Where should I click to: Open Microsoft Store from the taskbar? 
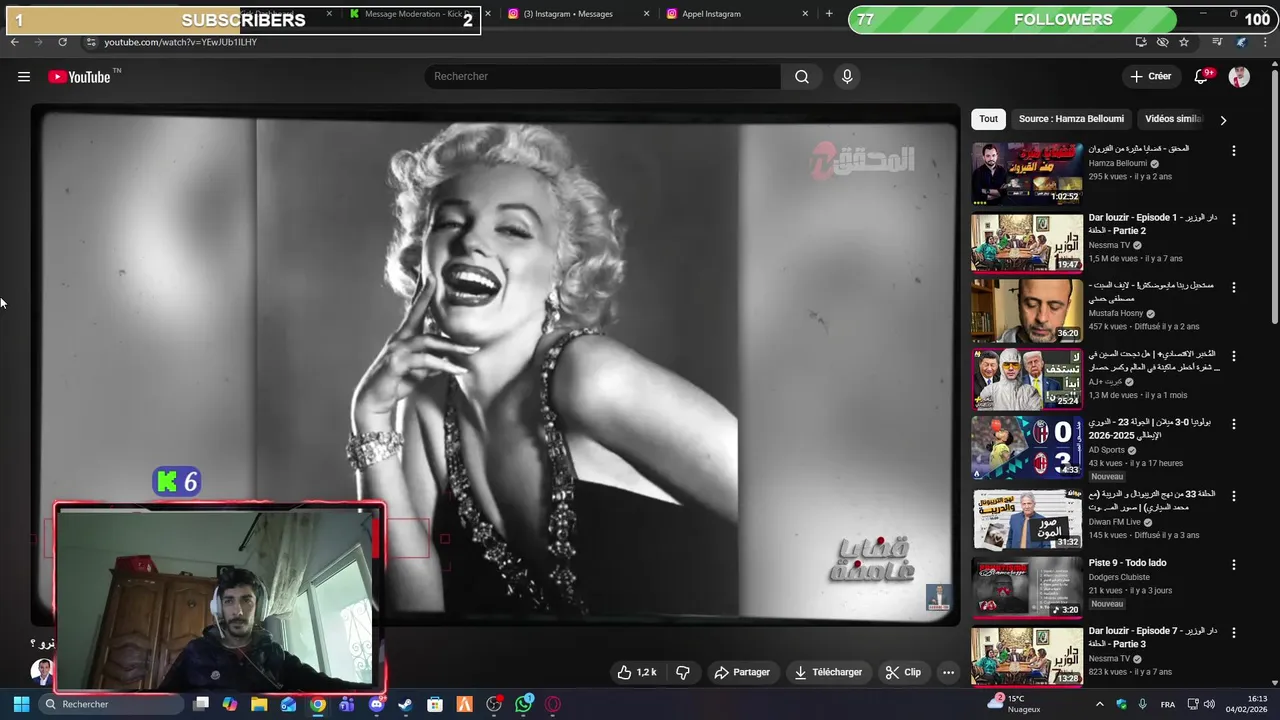[435, 704]
